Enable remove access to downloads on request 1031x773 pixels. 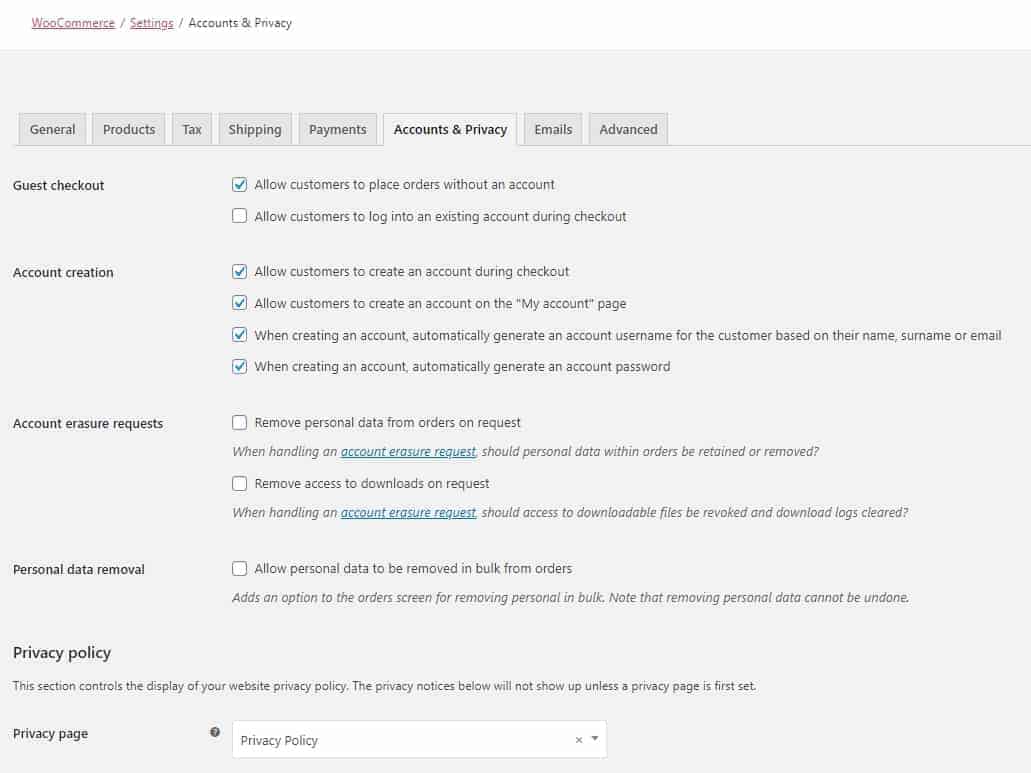pos(239,484)
